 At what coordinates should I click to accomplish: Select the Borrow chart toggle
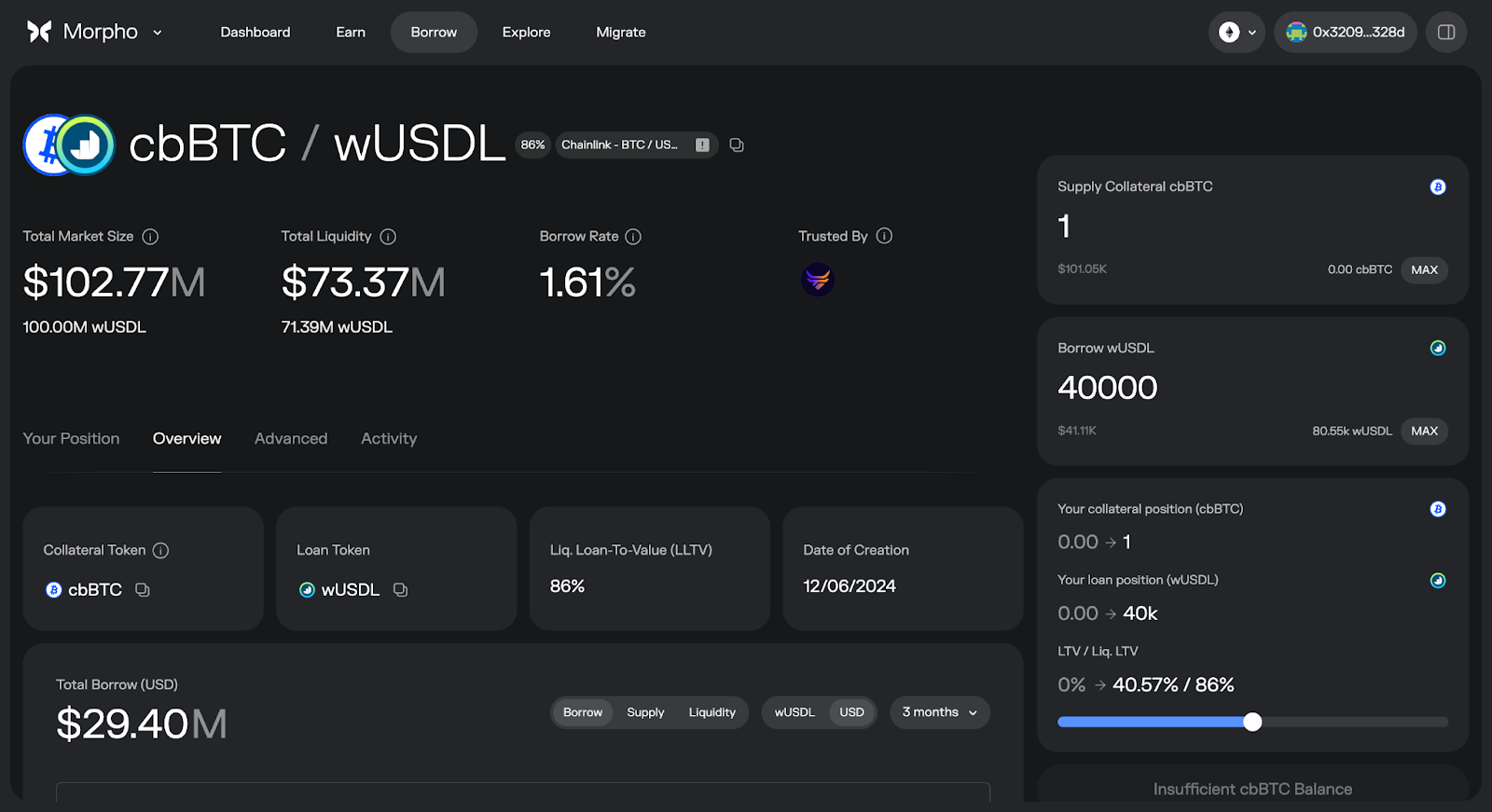click(x=583, y=712)
